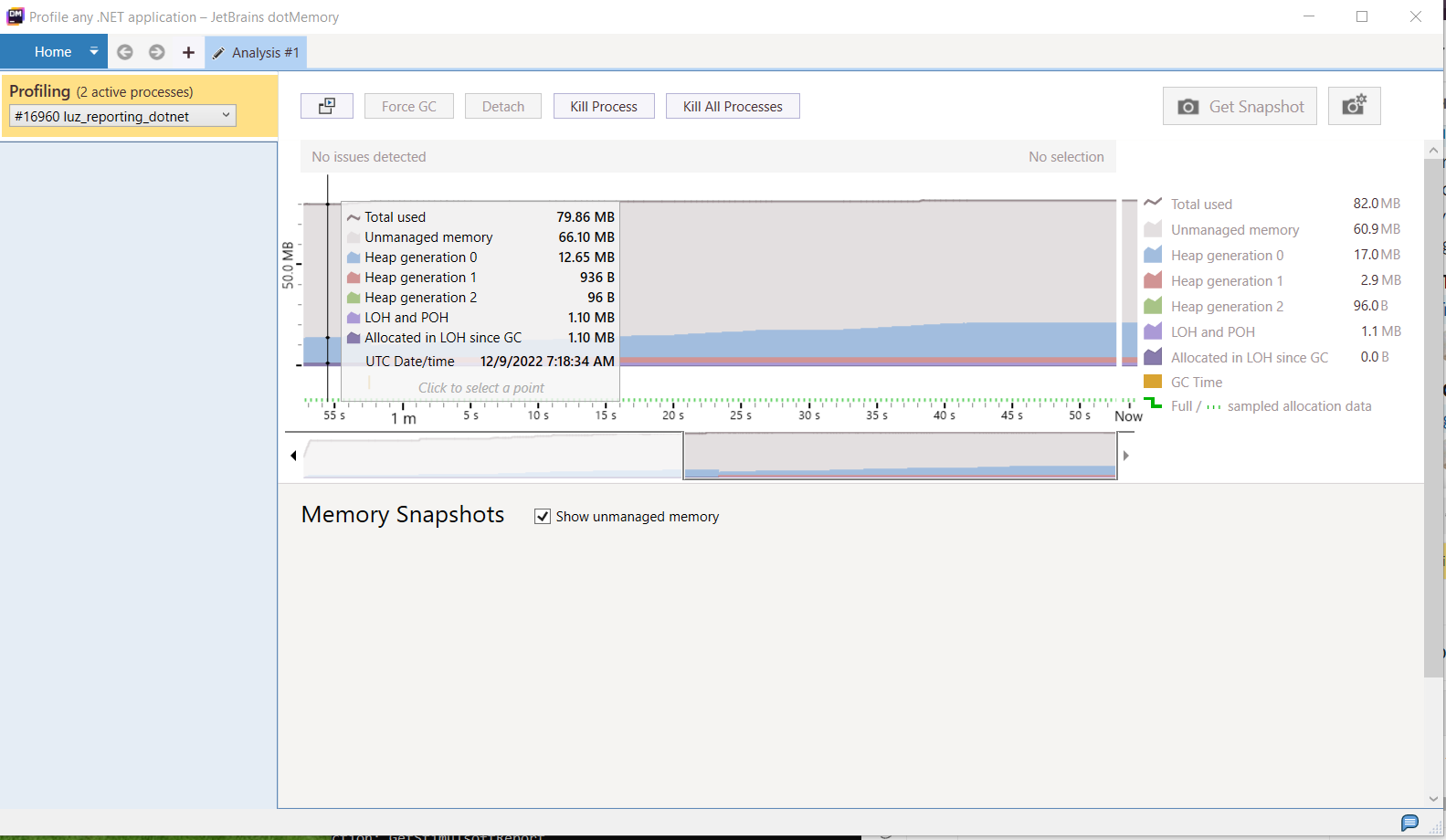This screenshot has width=1446, height=840.
Task: Expand the Home button dropdown arrow
Action: (94, 52)
